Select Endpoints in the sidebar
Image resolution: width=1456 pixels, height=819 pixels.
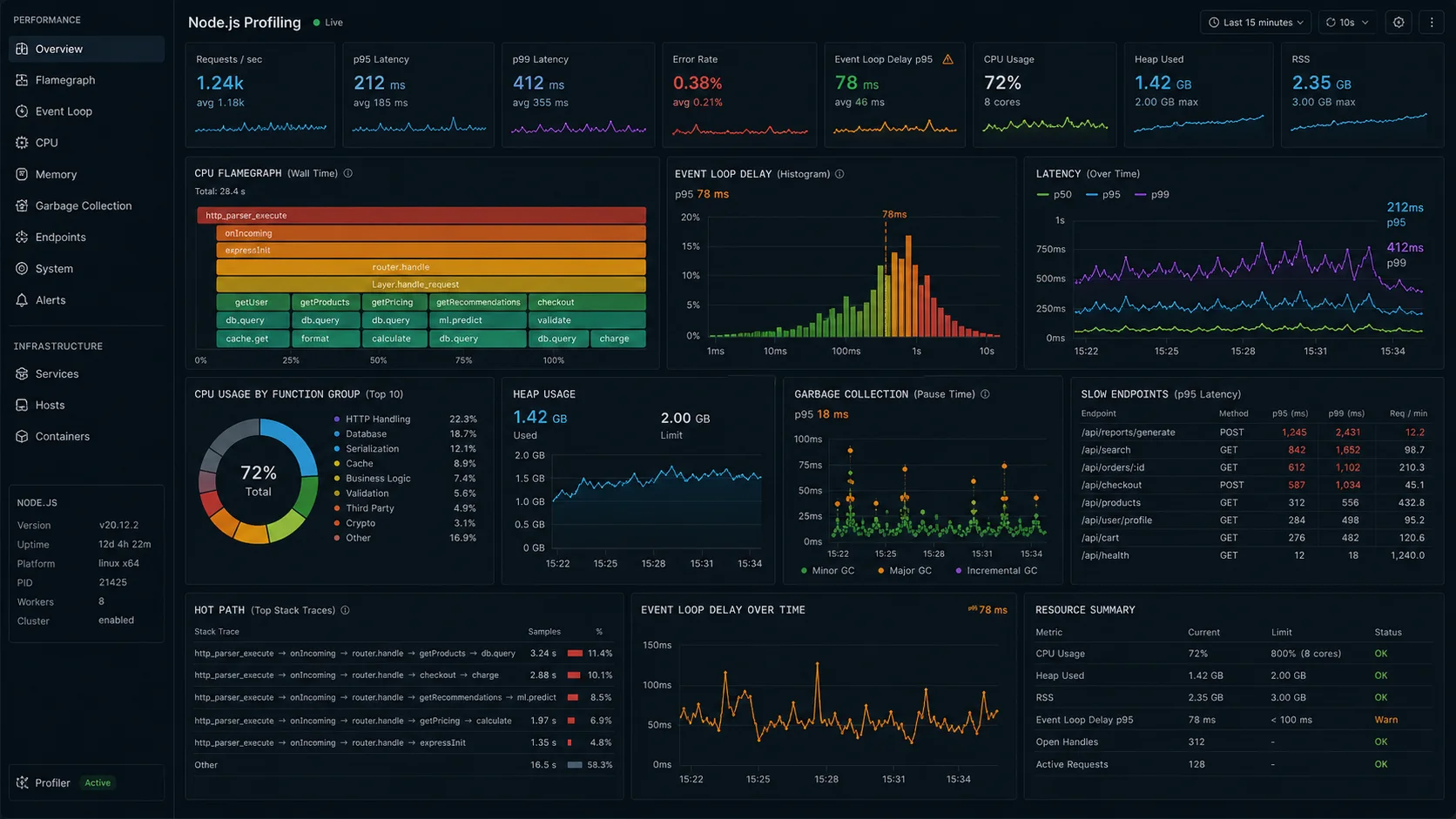tap(86, 237)
